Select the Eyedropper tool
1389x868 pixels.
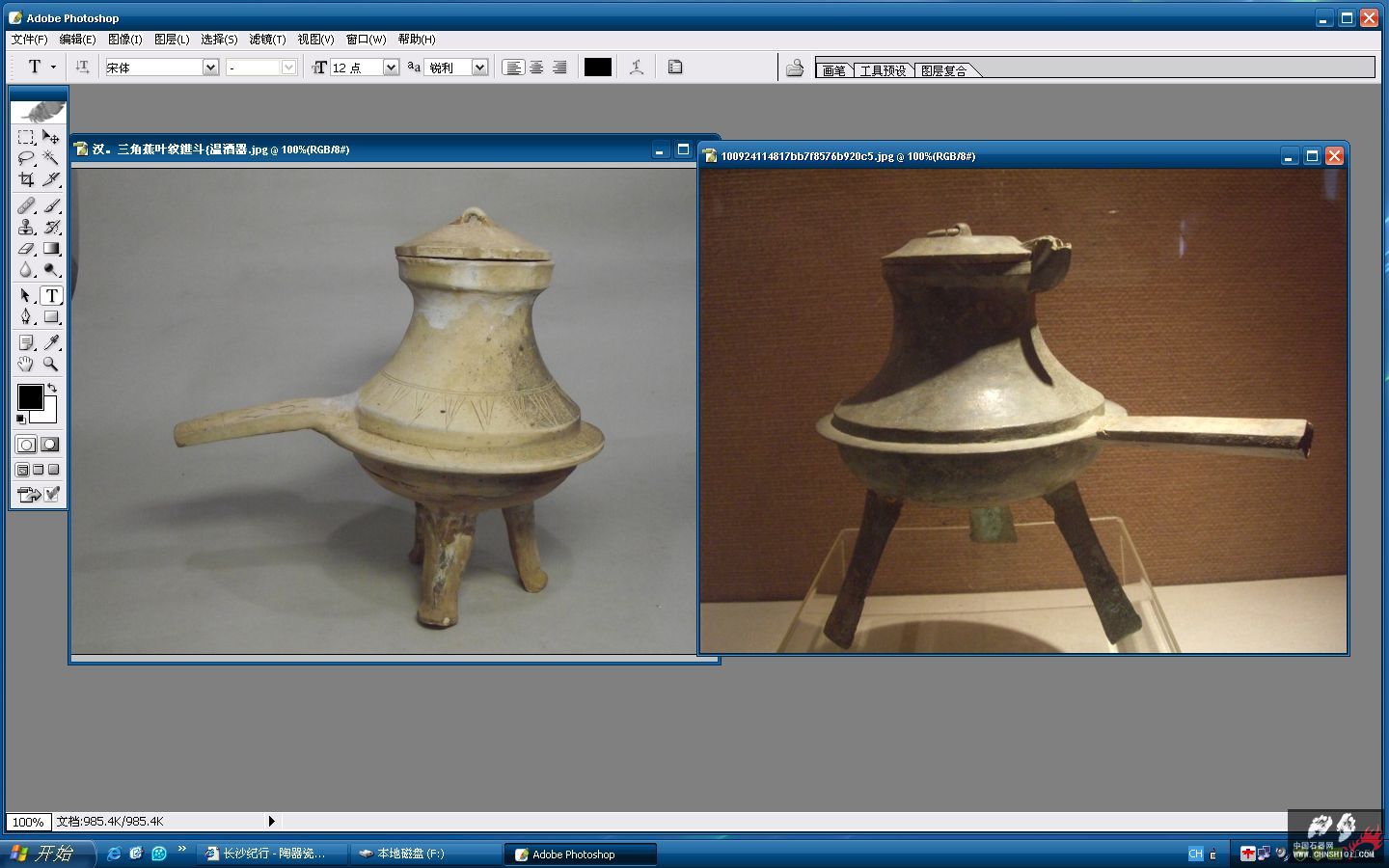(x=51, y=342)
